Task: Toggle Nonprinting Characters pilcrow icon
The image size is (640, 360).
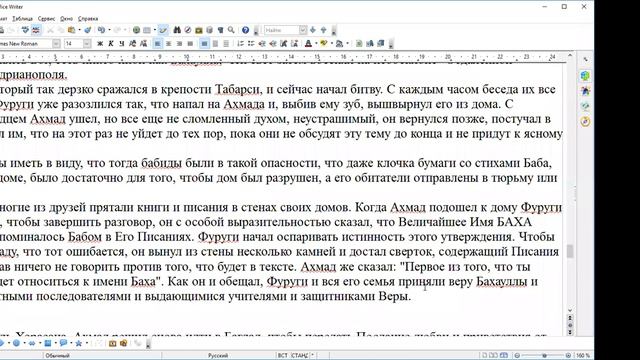Action: pos(220,30)
